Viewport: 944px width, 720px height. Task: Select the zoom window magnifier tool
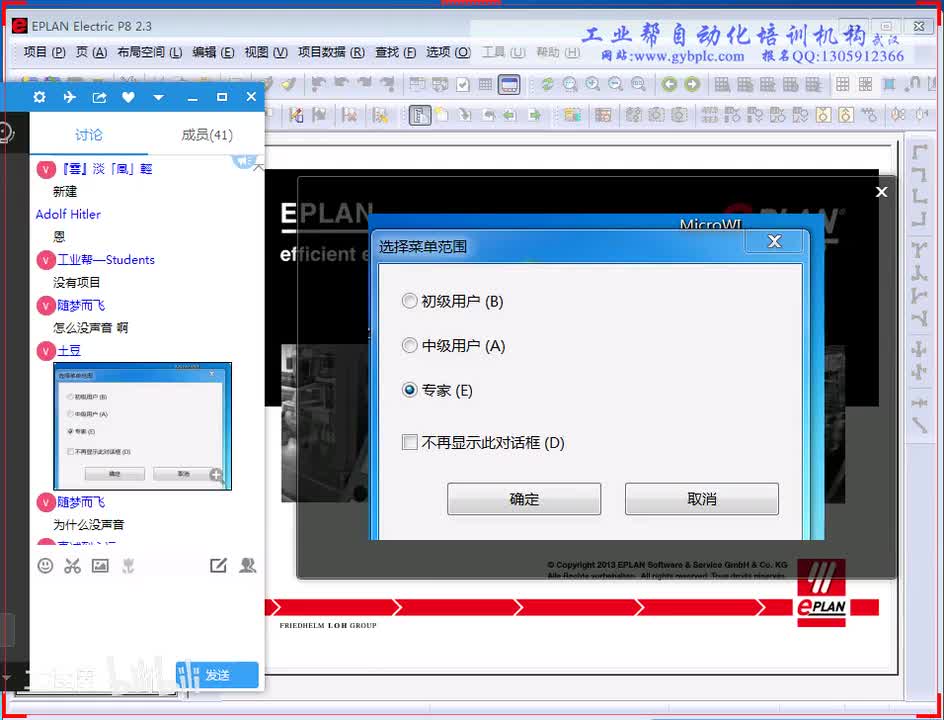pyautogui.click(x=570, y=84)
